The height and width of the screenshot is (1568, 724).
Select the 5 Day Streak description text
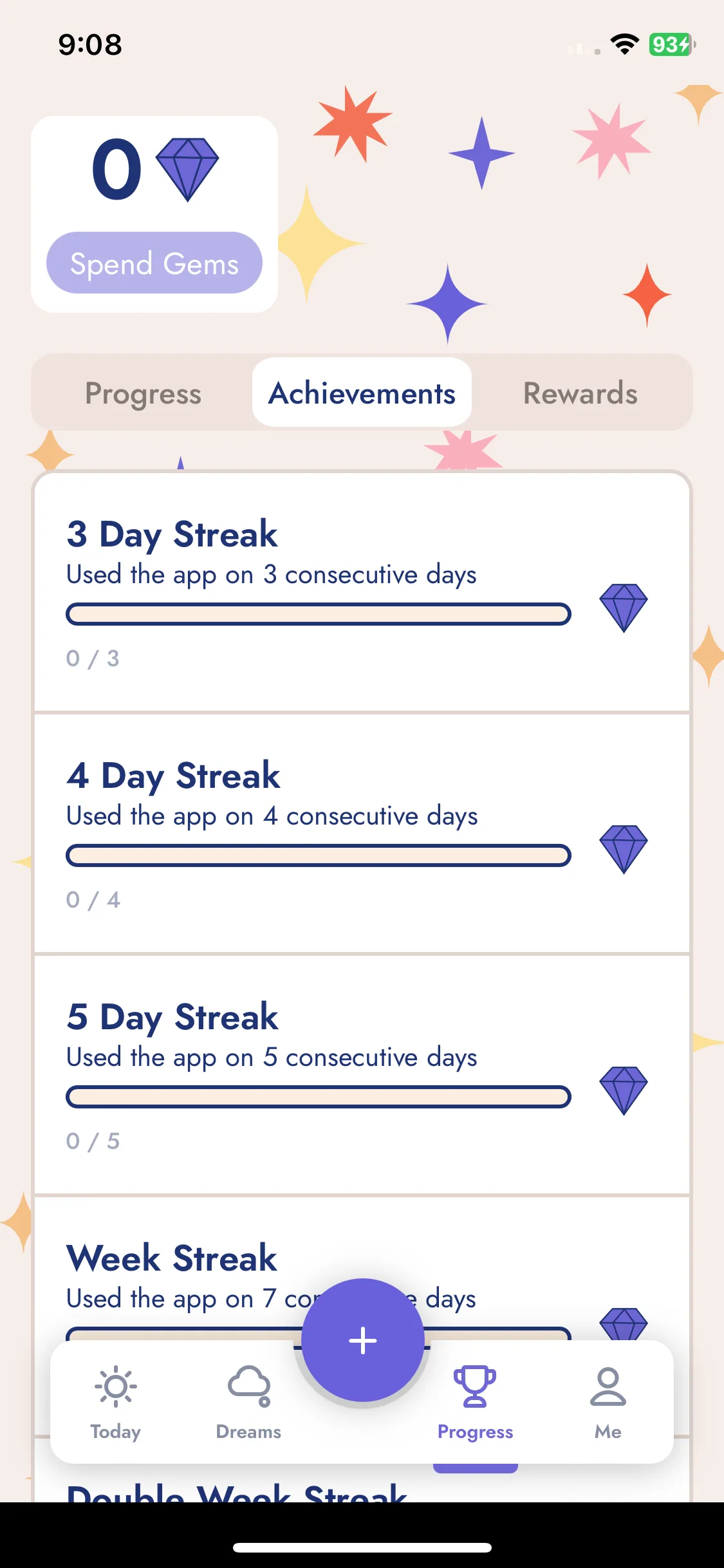[272, 1058]
